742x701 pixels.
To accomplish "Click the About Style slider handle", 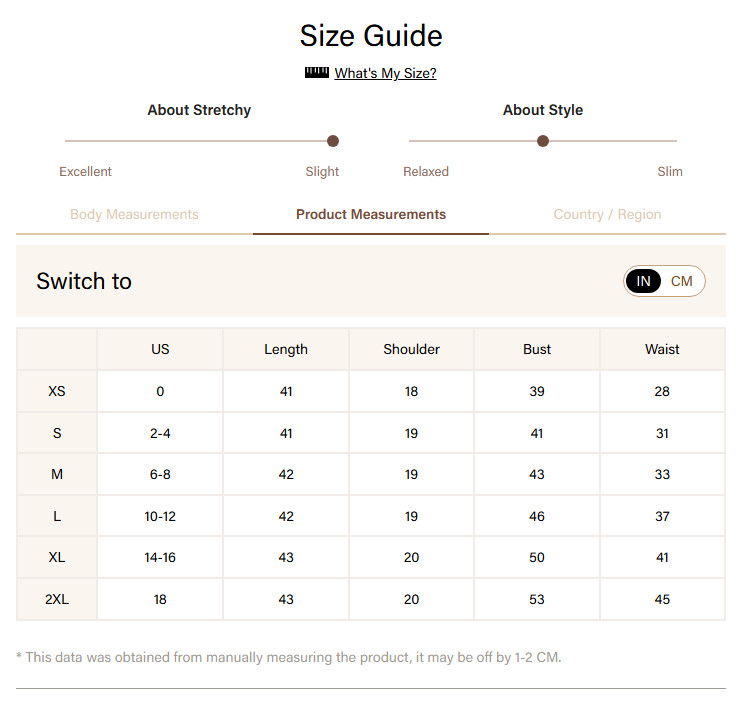I will coord(543,141).
